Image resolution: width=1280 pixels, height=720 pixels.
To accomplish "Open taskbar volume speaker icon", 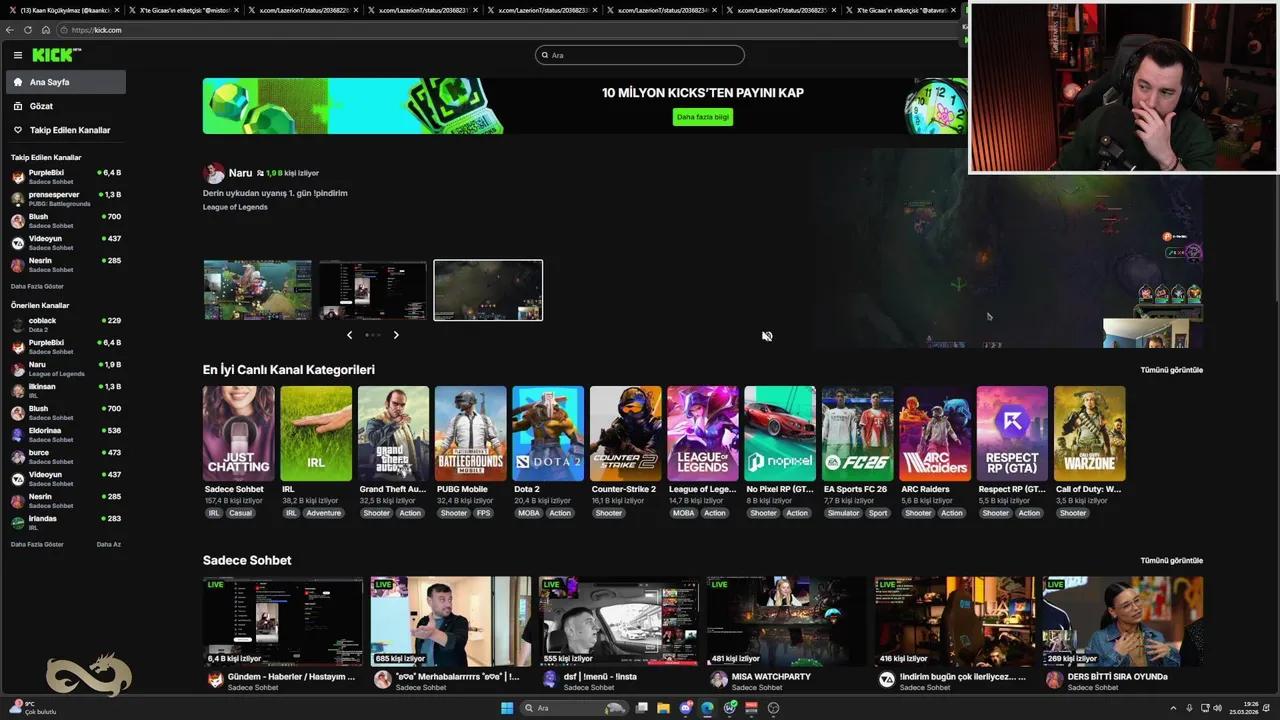I will [1217, 708].
